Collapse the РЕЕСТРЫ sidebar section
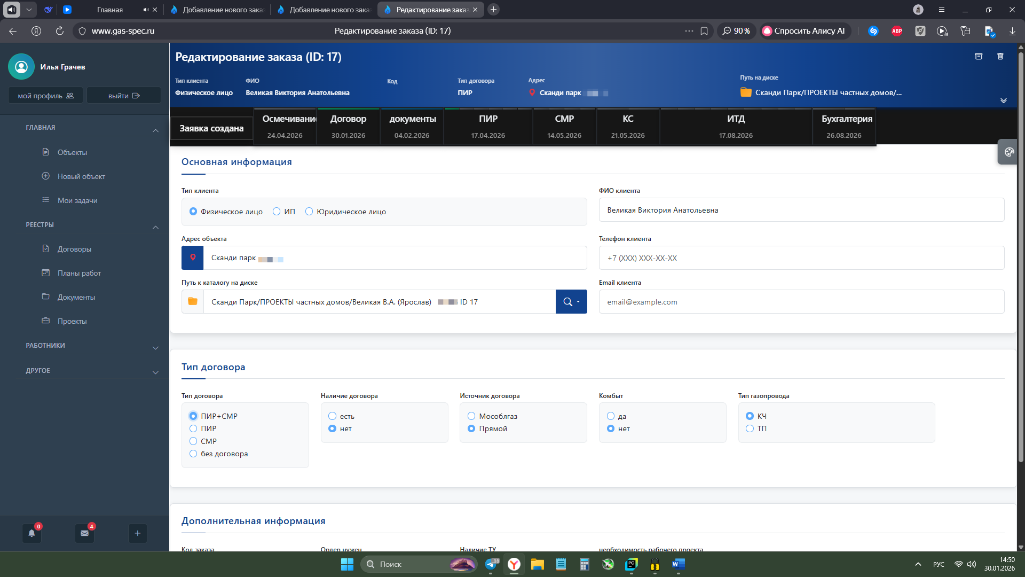The width and height of the screenshot is (1025, 577). click(156, 227)
